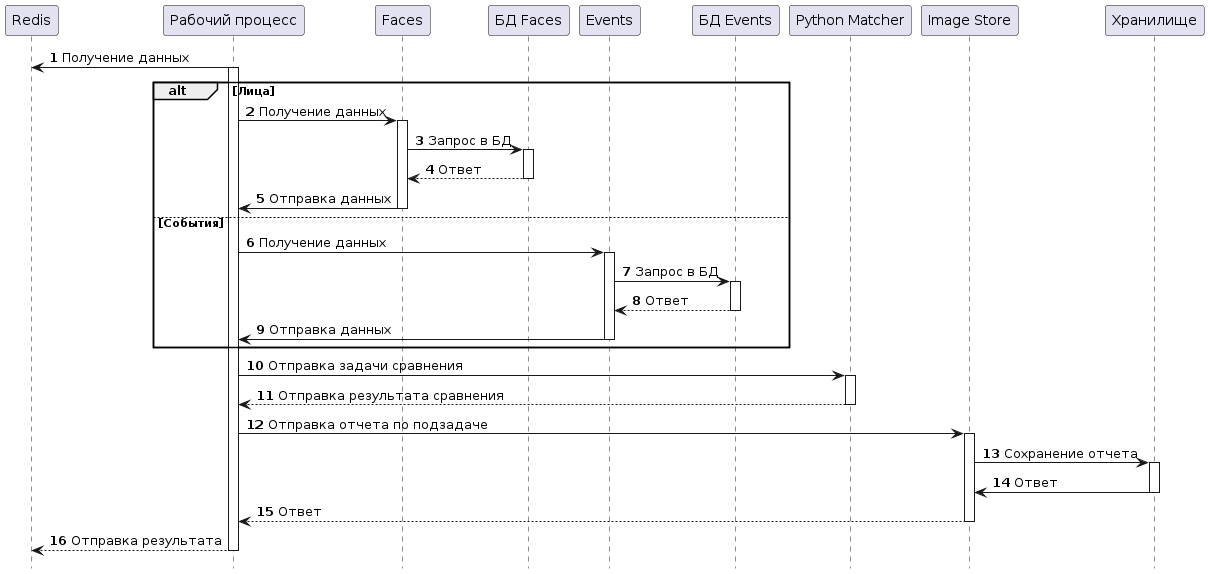
Task: Select message 11 Отправка результата сравнения
Action: (380, 396)
